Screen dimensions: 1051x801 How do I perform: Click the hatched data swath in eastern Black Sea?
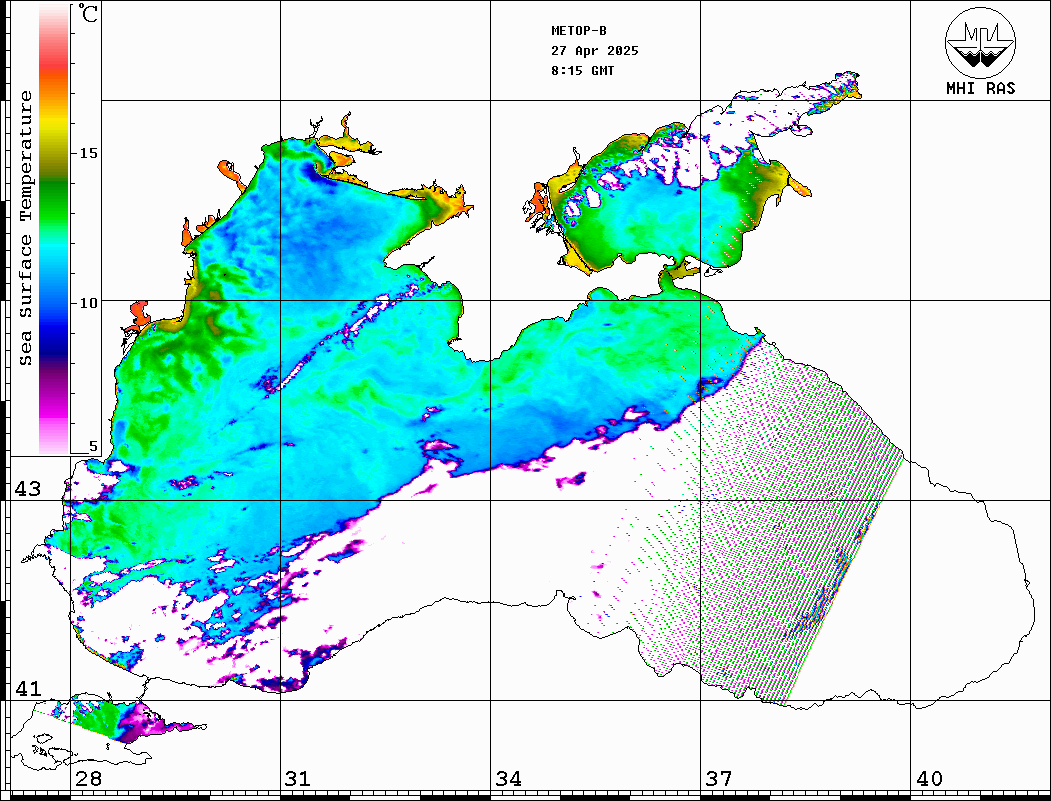pos(771,523)
